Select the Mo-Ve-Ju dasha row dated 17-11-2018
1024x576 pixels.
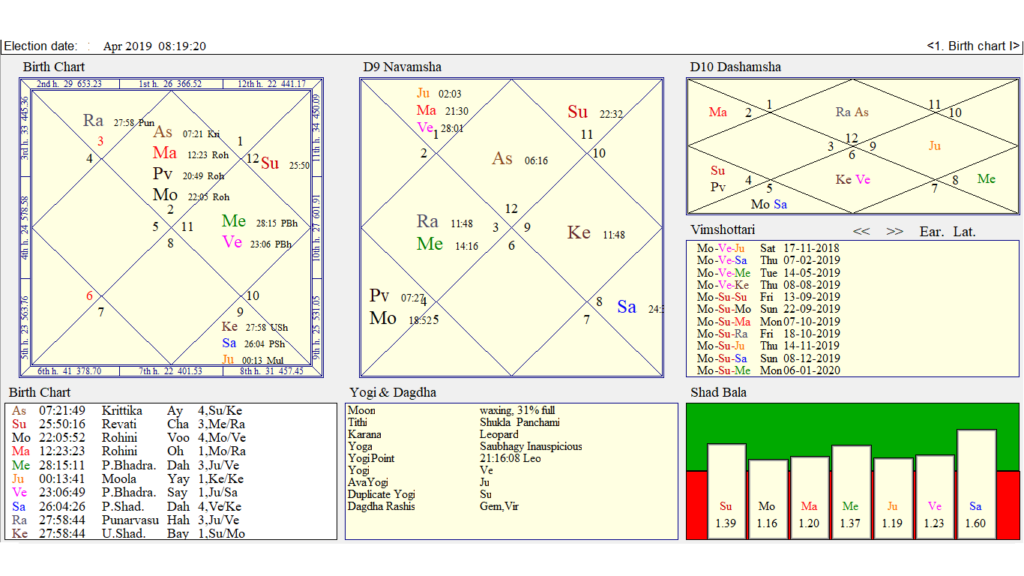(768, 248)
